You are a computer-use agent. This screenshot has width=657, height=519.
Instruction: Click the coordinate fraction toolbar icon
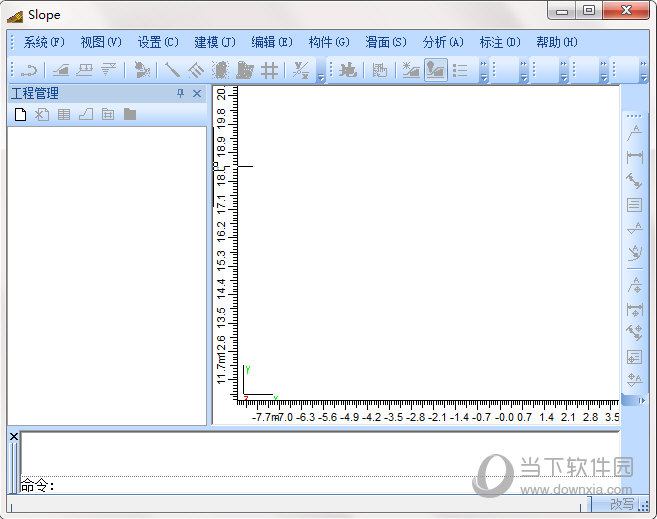pyautogui.click(x=301, y=70)
